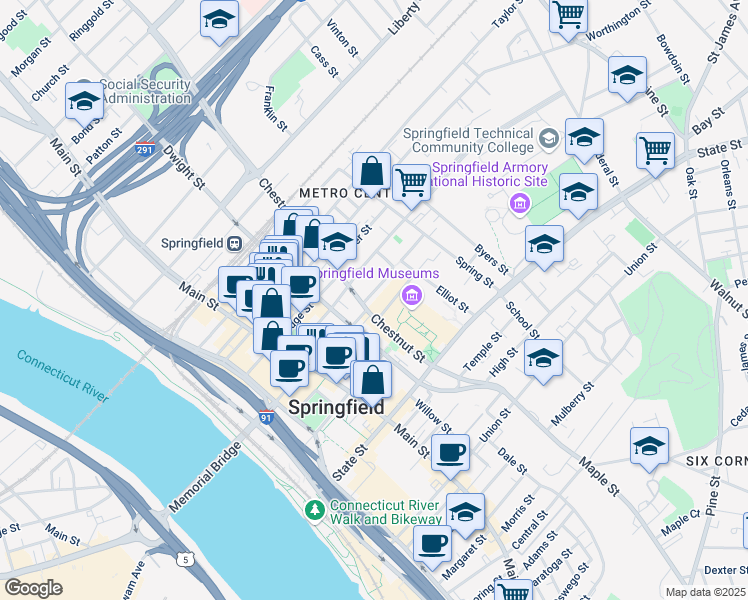Click the cafe marker near Margaret St
748x600 pixels.
(x=432, y=545)
